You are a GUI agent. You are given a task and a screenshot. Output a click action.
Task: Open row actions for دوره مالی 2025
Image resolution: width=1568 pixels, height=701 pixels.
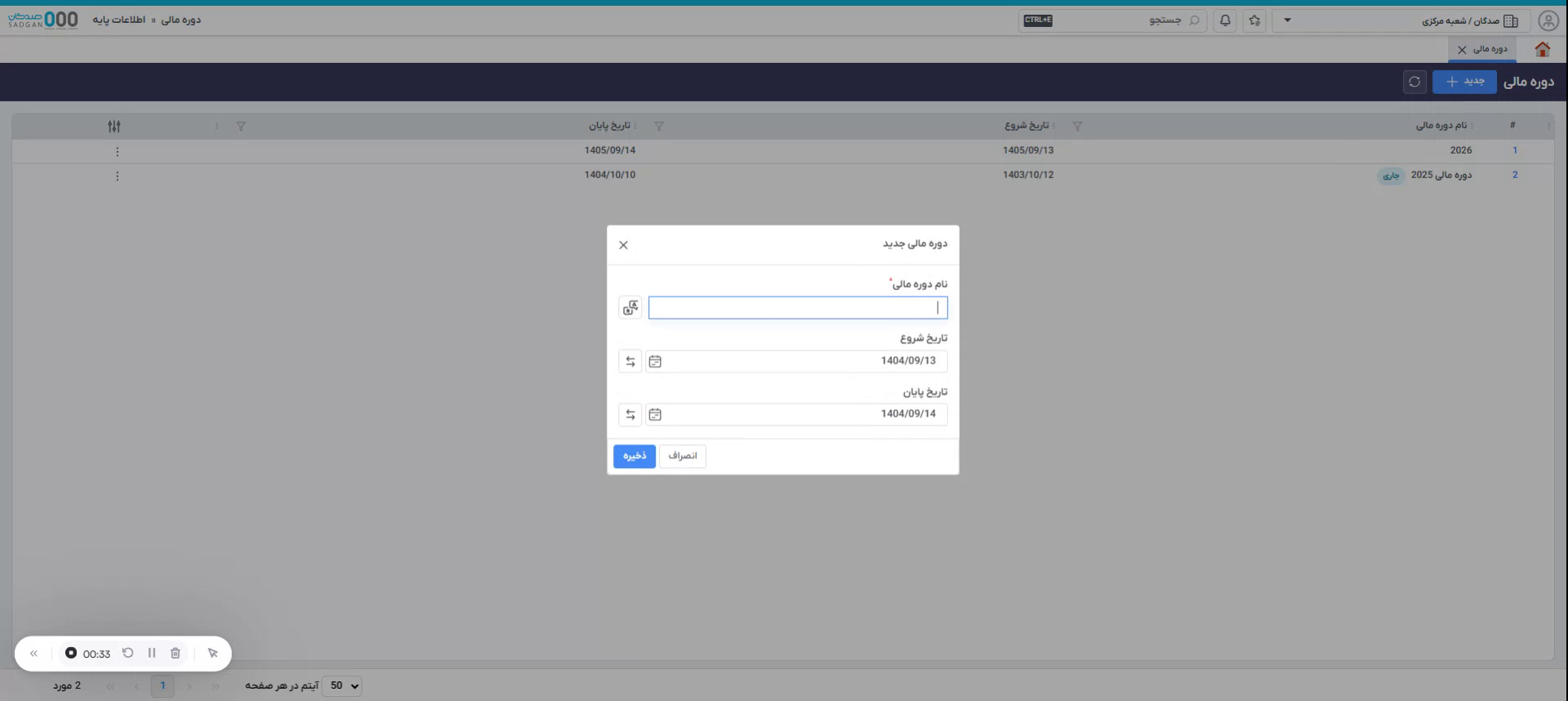coord(118,176)
